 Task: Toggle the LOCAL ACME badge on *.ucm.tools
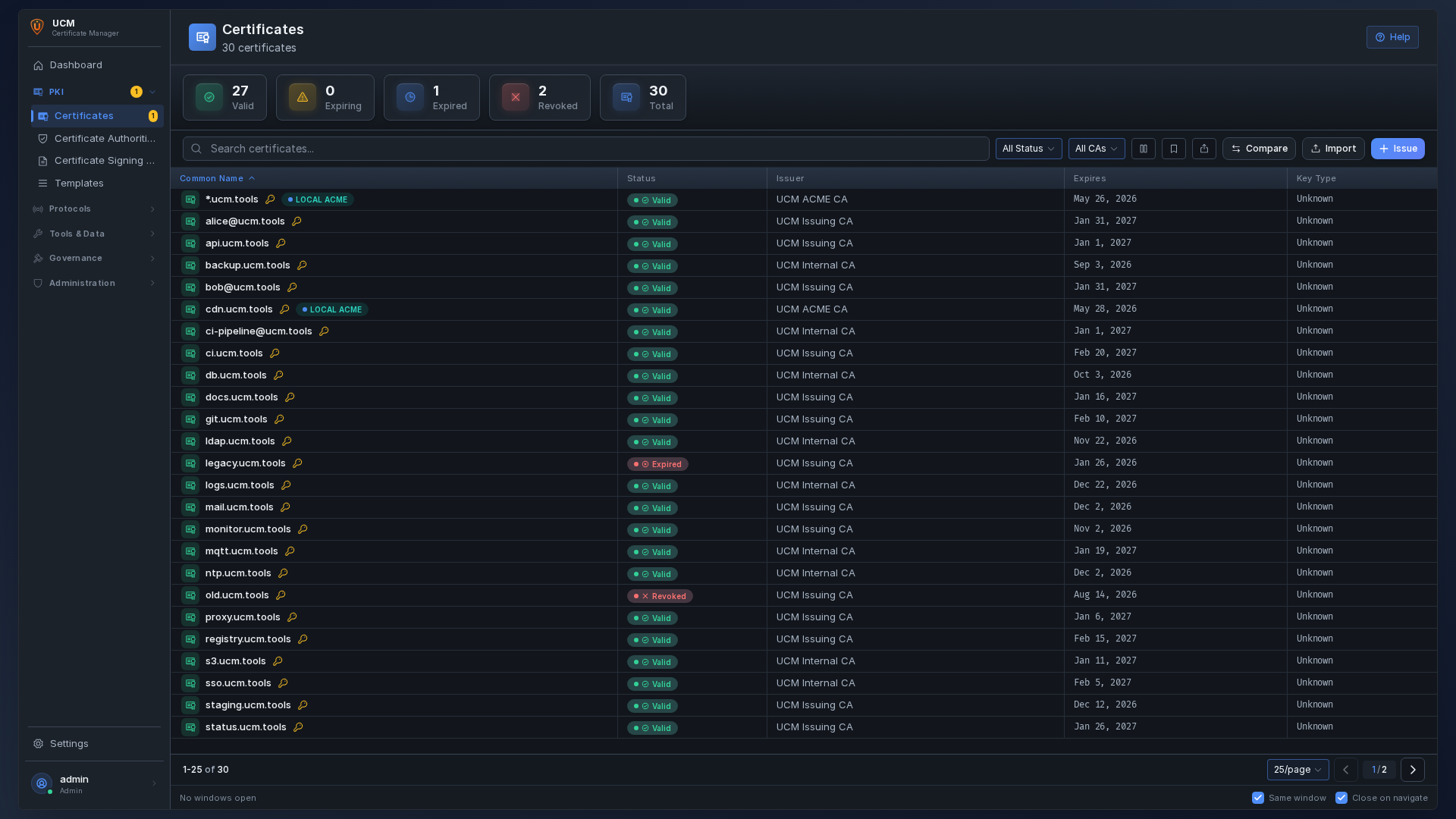click(x=317, y=199)
